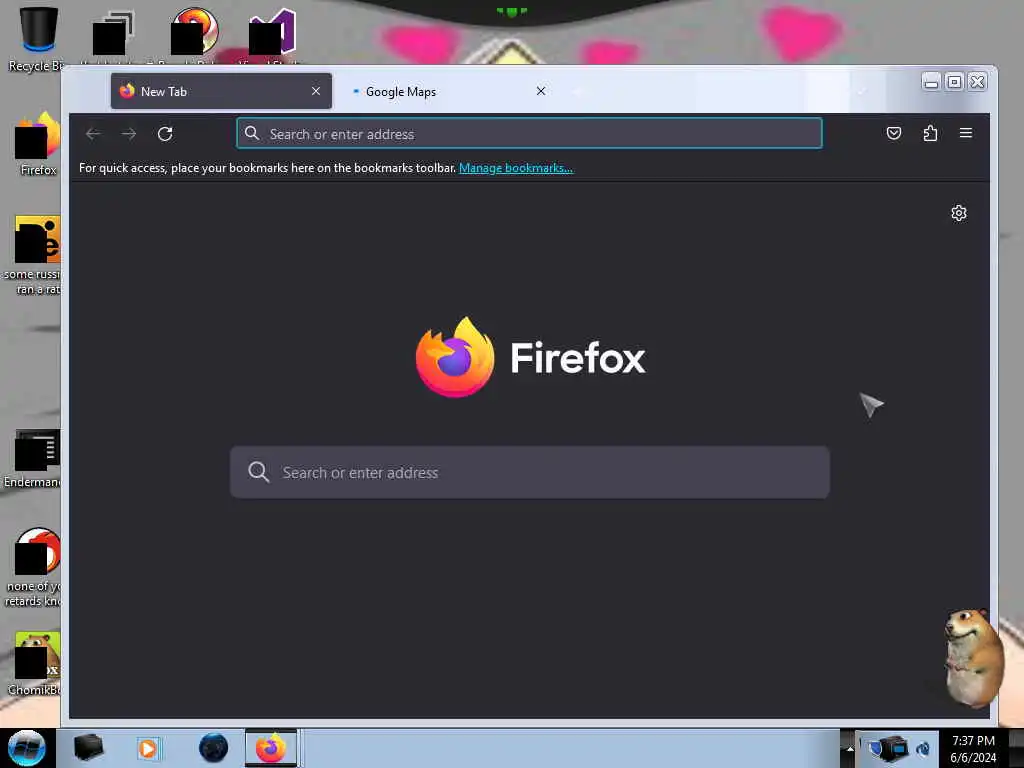The image size is (1024, 768).
Task: Close the Firefox window
Action: 977,82
